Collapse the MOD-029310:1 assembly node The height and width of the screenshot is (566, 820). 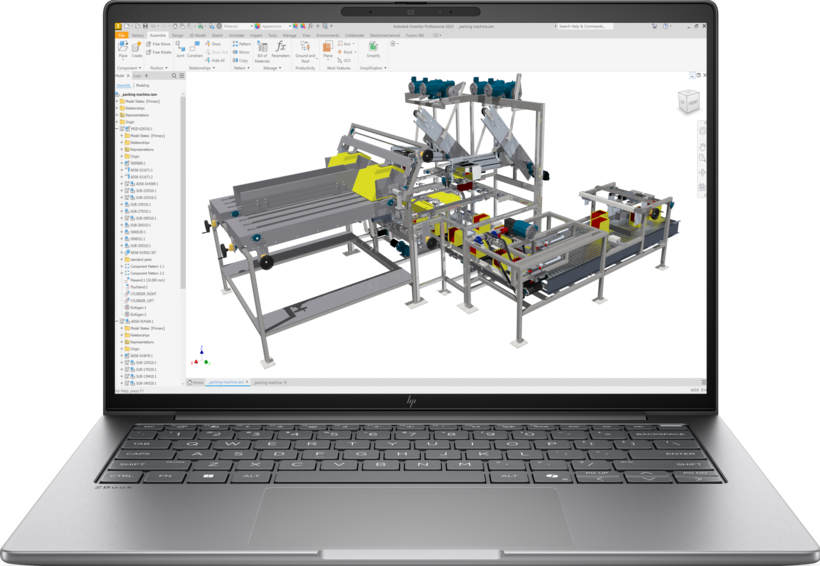point(117,129)
